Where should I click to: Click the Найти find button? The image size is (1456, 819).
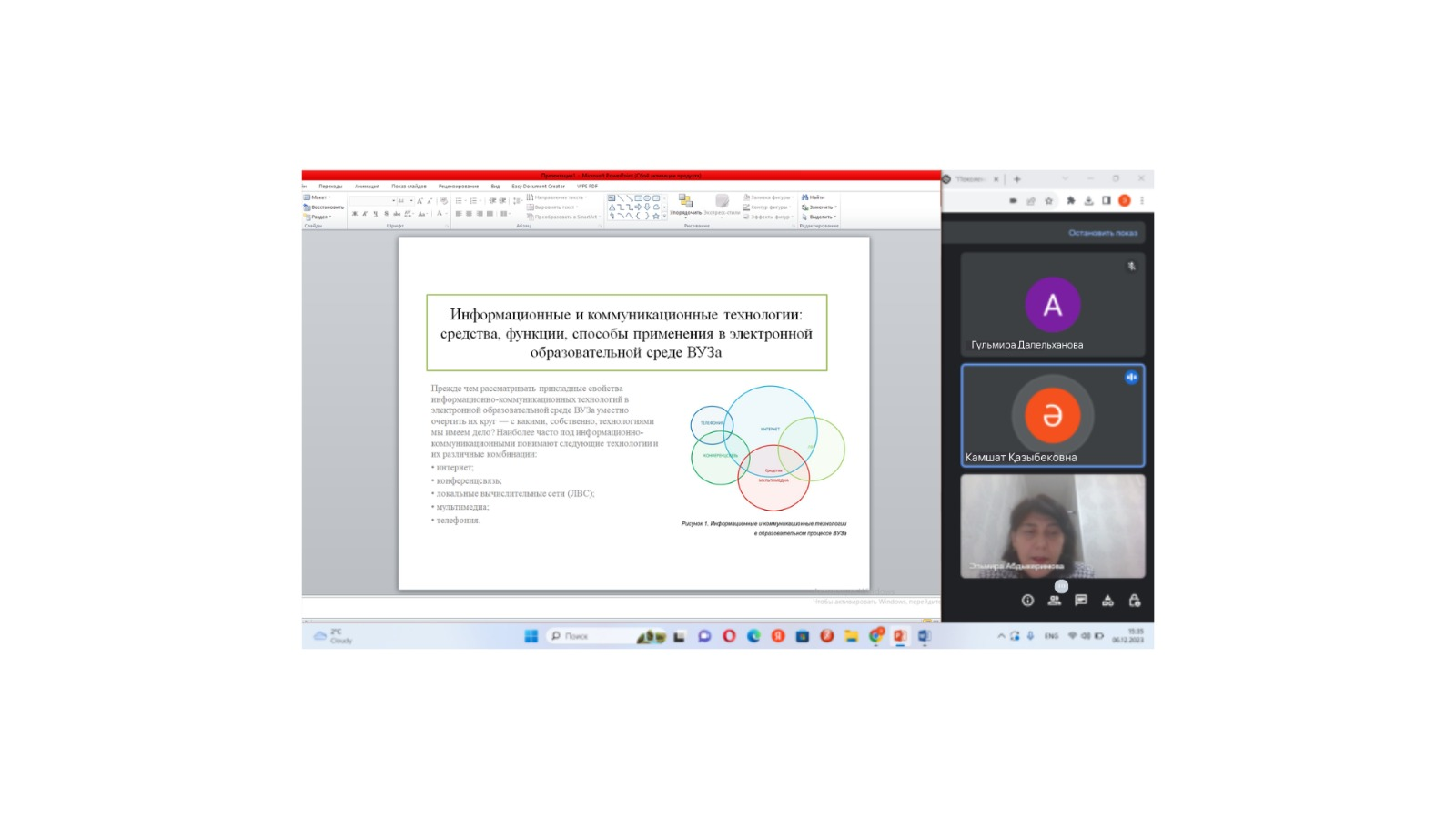pyautogui.click(x=814, y=197)
